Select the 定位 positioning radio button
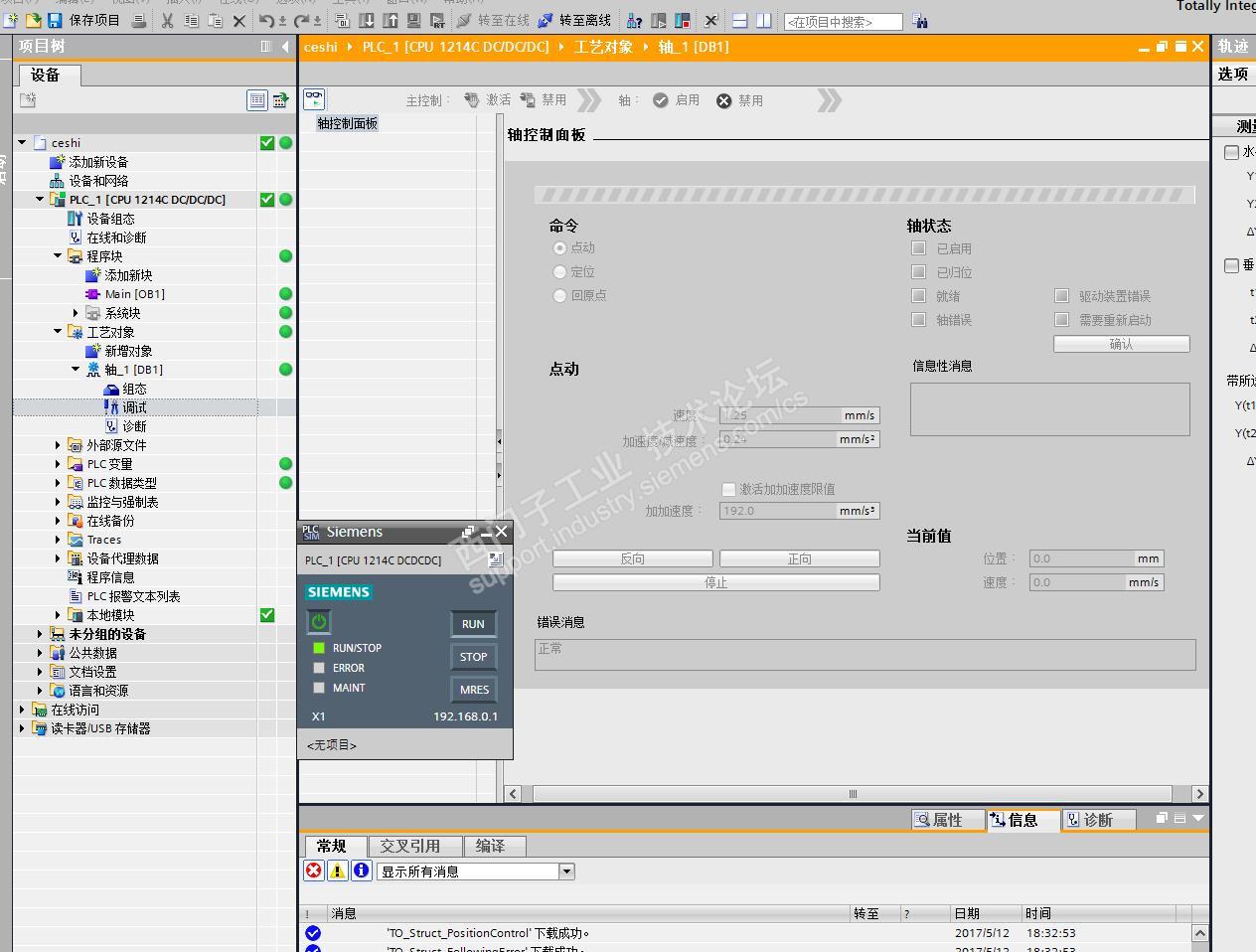Viewport: 1256px width, 952px height. (x=560, y=271)
